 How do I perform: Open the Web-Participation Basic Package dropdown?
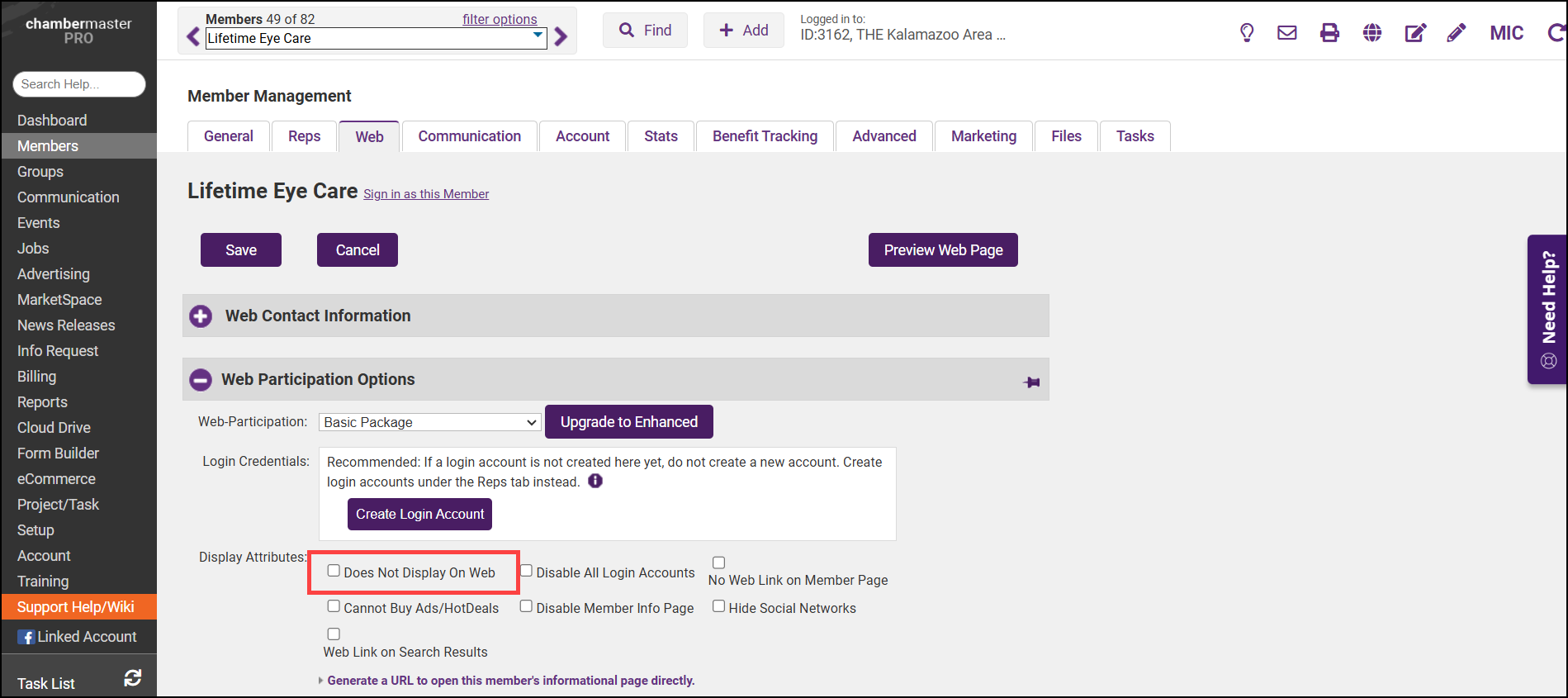click(429, 422)
